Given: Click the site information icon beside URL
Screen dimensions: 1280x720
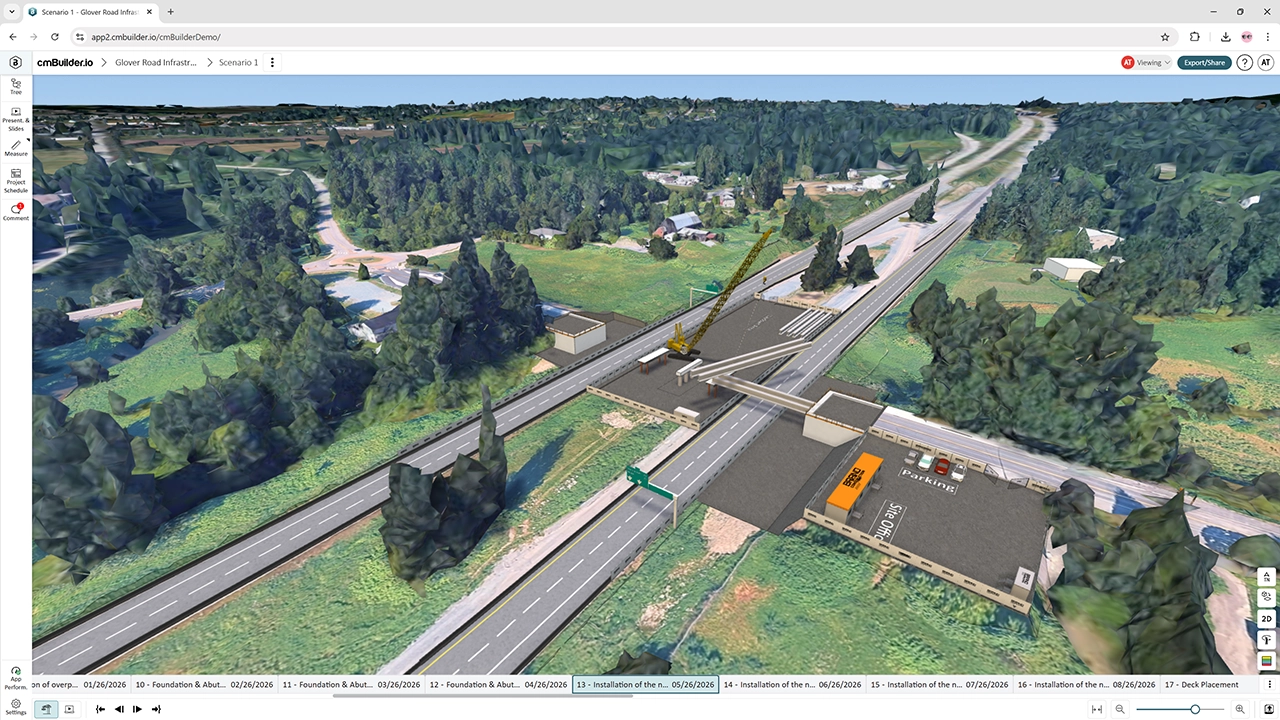Looking at the screenshot, I should coord(81,37).
